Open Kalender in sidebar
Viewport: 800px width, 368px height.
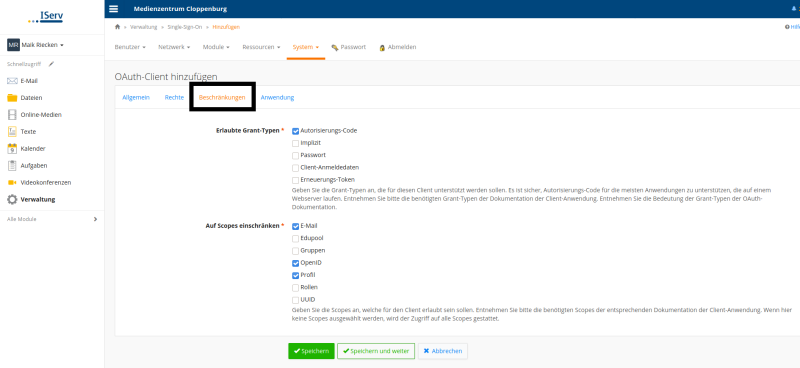coord(27,149)
